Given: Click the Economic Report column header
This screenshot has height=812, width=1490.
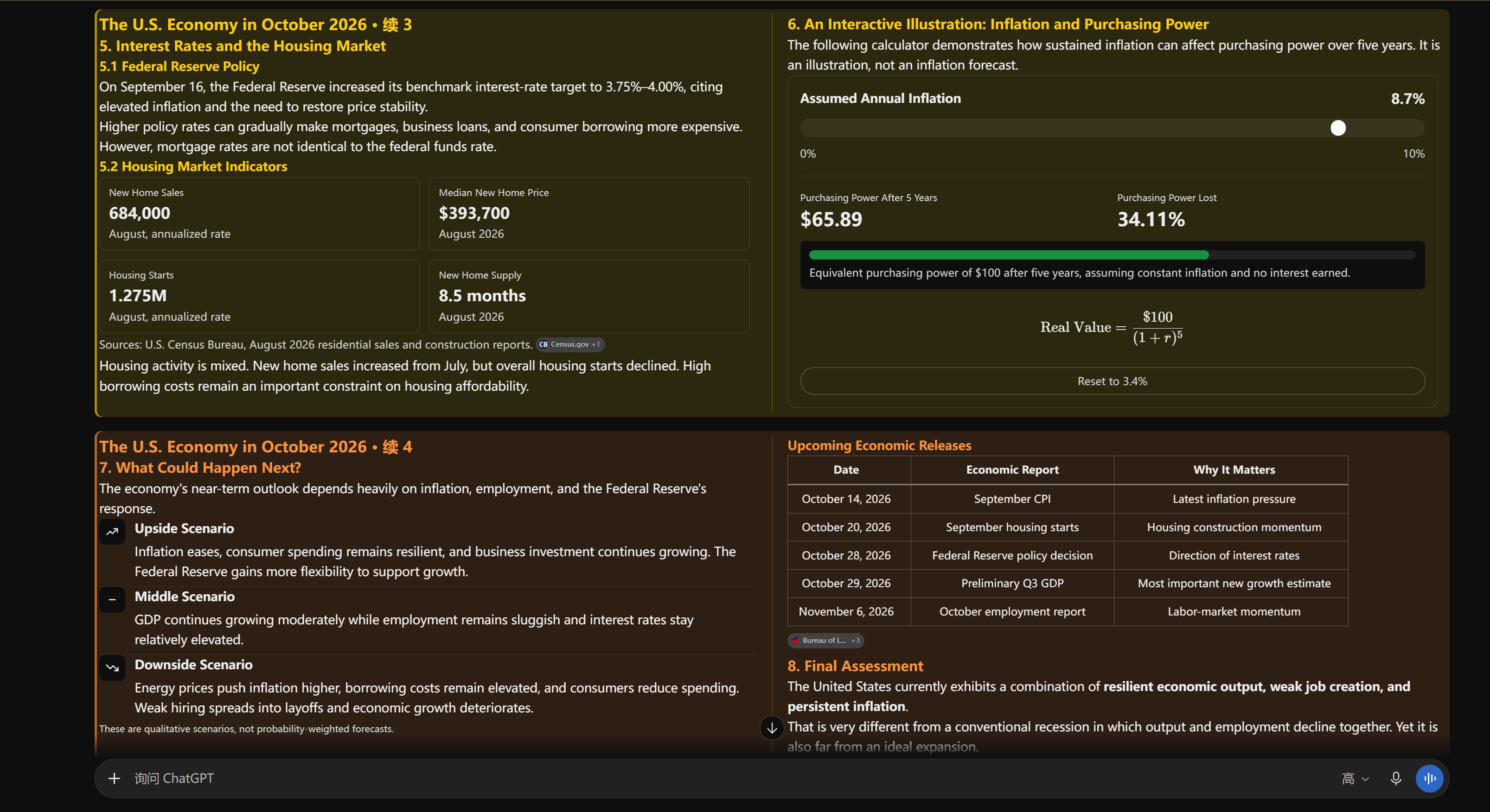Looking at the screenshot, I should click(1012, 470).
